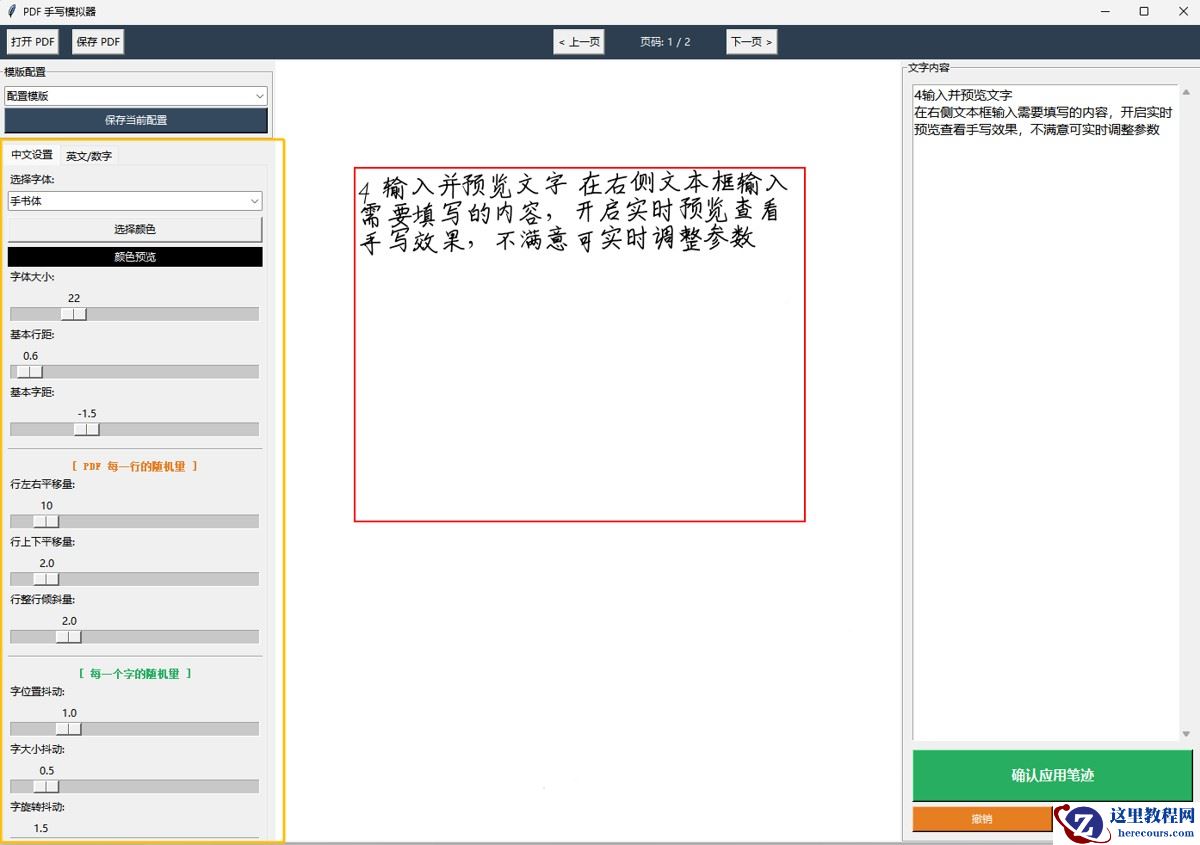Click the feather app icon in the title bar
1200x845 pixels.
coord(10,11)
